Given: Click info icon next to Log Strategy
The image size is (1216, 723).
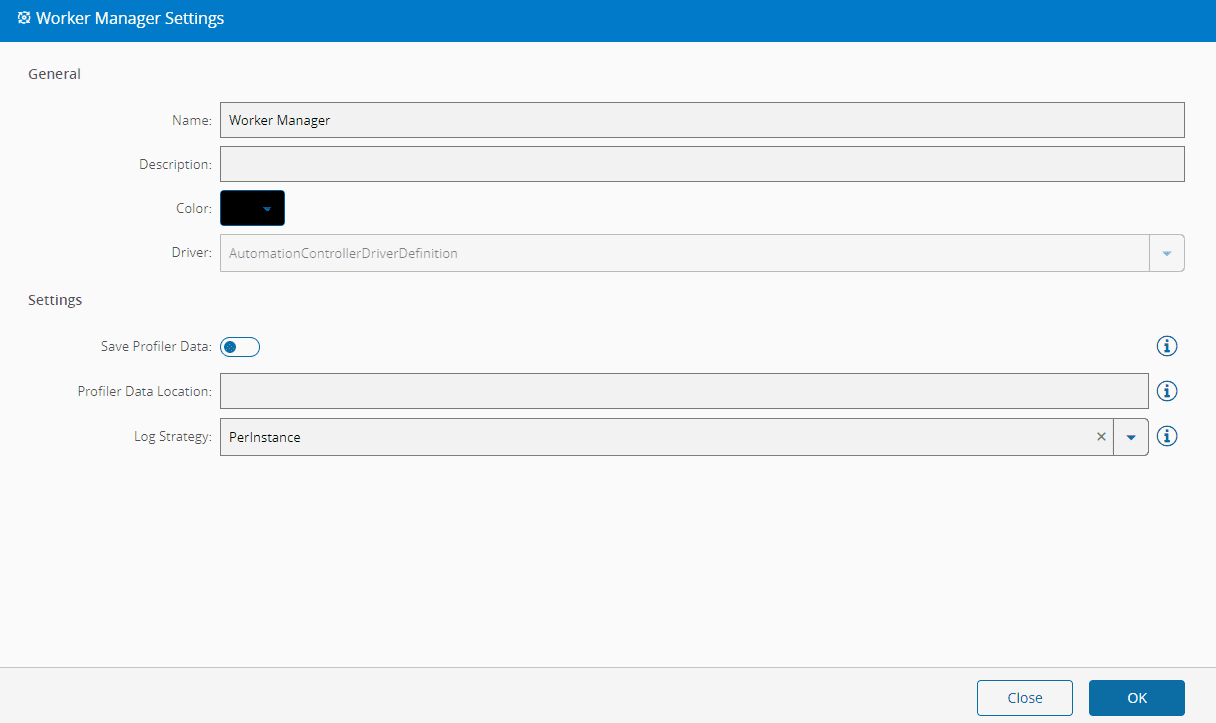Looking at the screenshot, I should point(1167,436).
